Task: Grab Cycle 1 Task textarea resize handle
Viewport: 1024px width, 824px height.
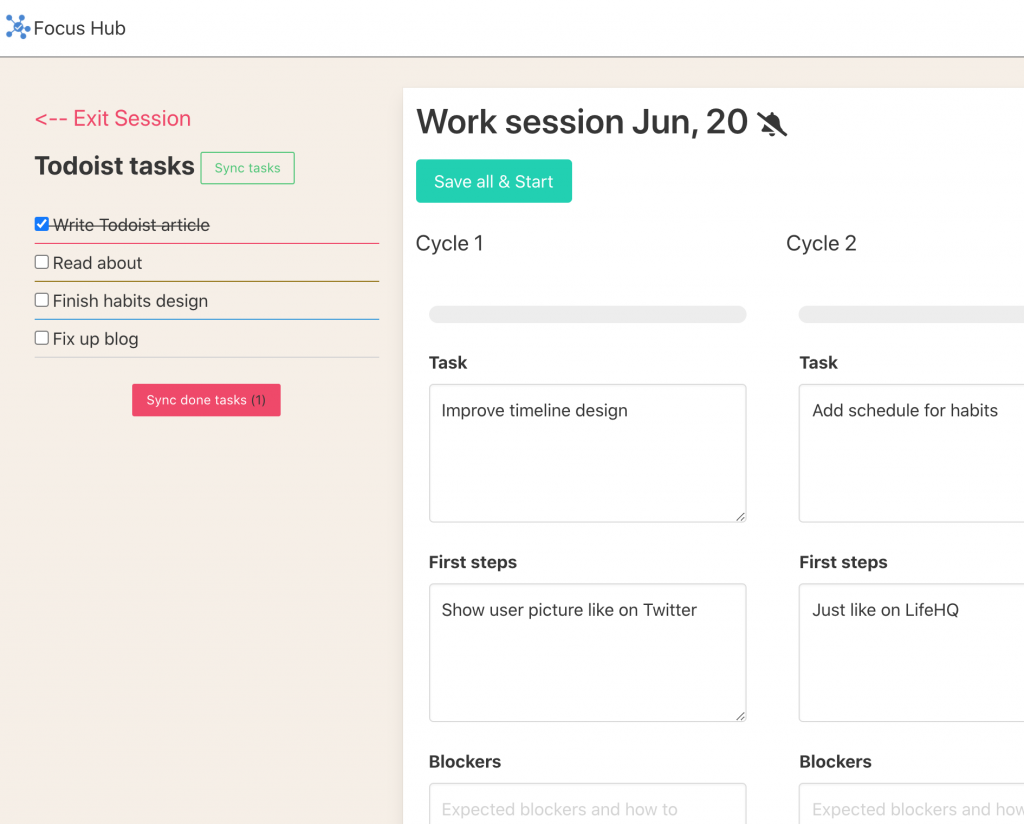Action: 740,516
